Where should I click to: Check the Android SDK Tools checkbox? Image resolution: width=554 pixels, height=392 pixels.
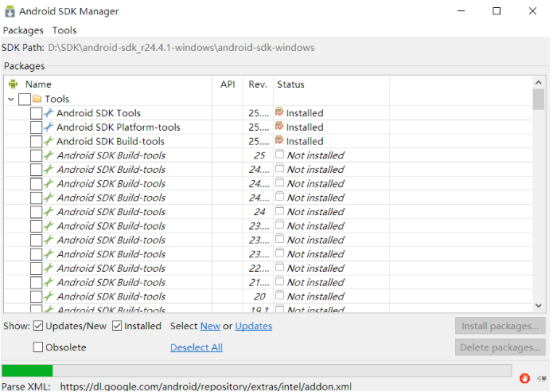[36, 113]
